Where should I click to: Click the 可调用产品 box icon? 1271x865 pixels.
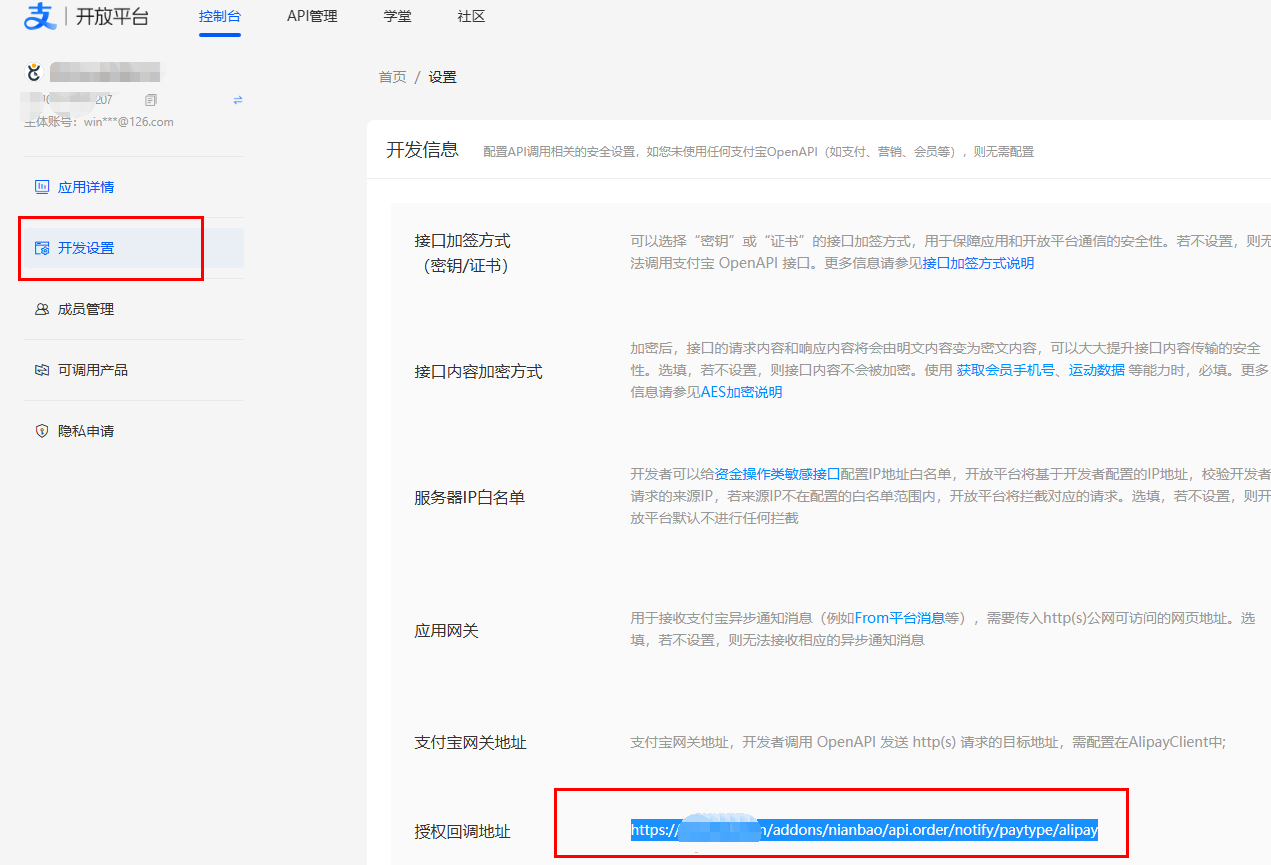(x=42, y=370)
